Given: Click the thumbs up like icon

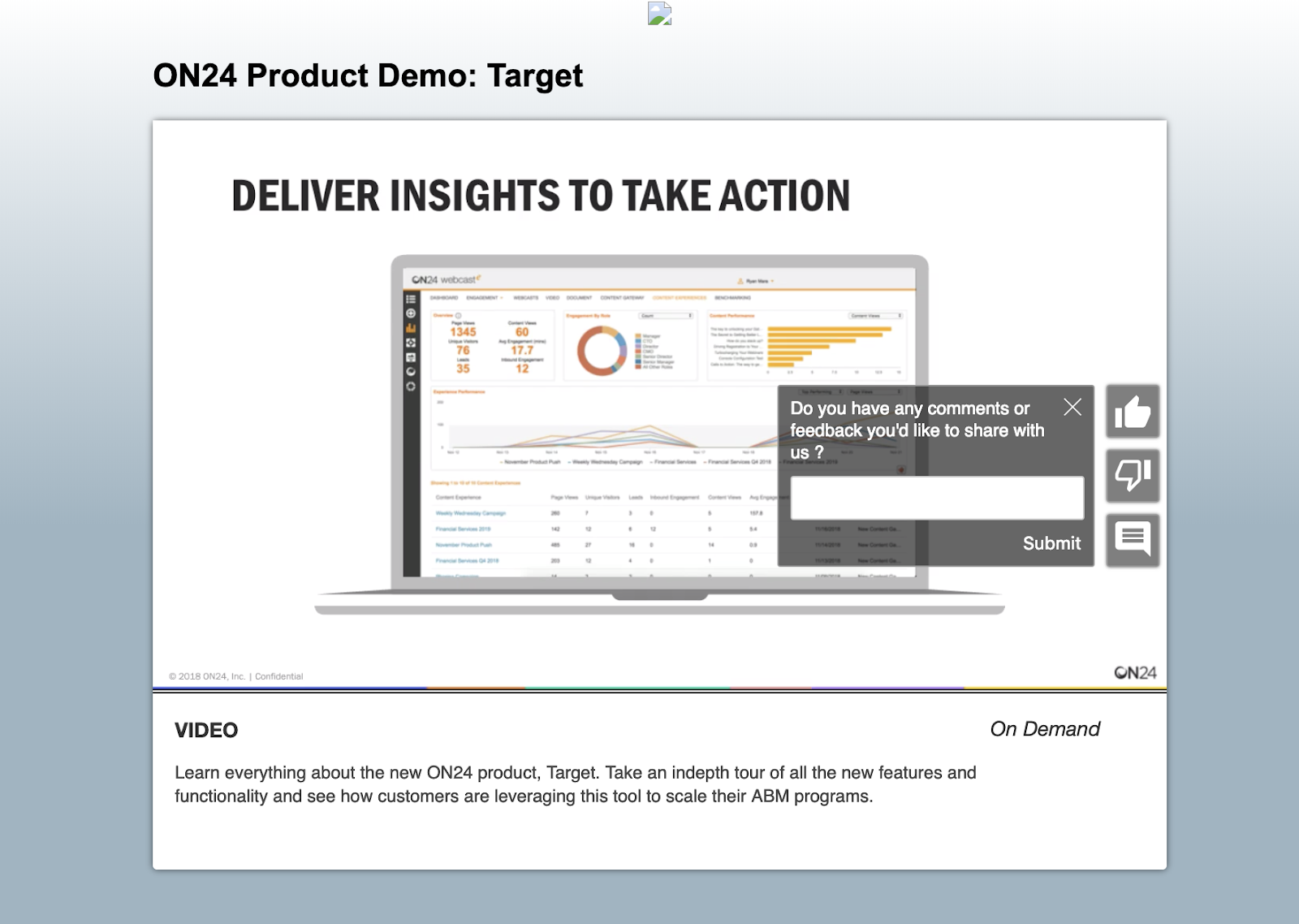Looking at the screenshot, I should coord(1133,412).
